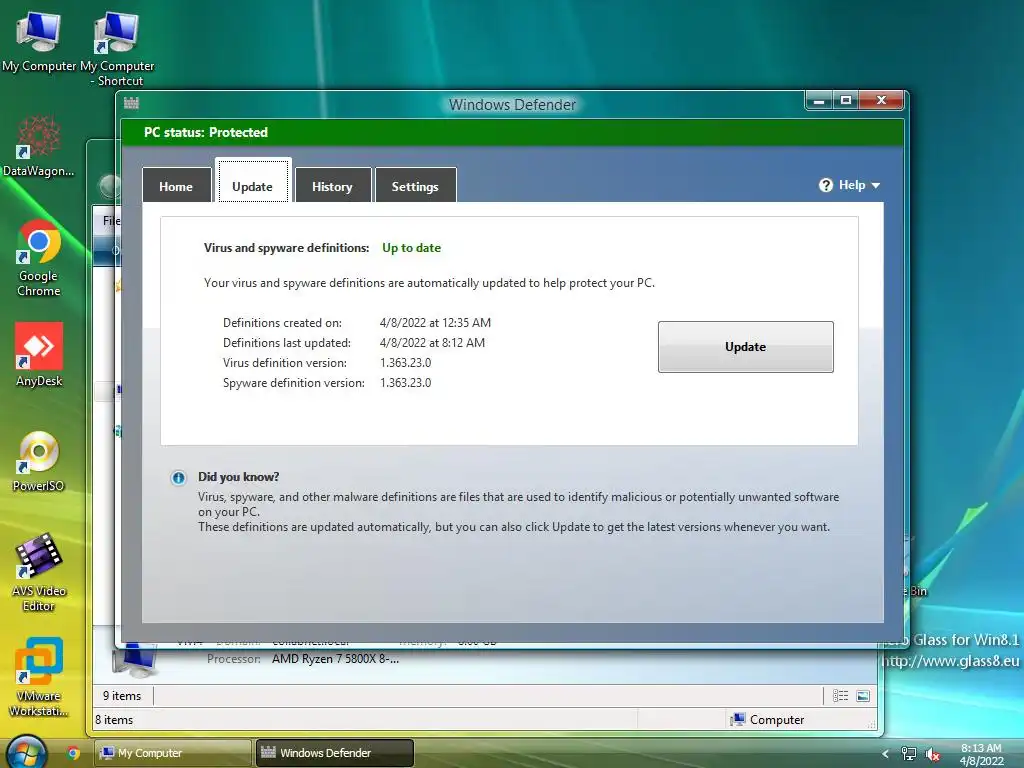Screen dimensions: 1024x768
Task: Expand the Help dropdown arrow
Action: click(x=876, y=185)
